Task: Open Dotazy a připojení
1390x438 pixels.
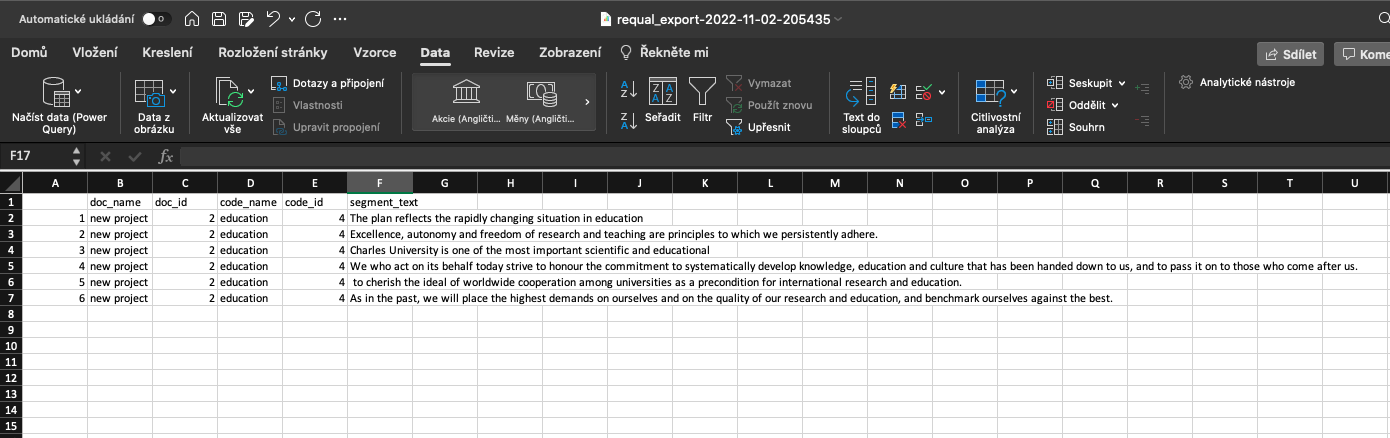Action: coord(328,83)
